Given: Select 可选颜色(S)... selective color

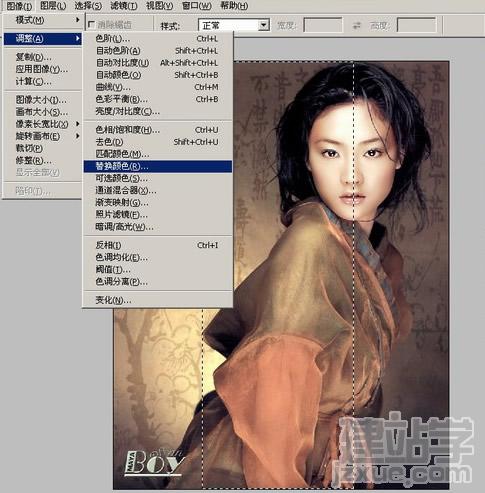Looking at the screenshot, I should (158, 178).
